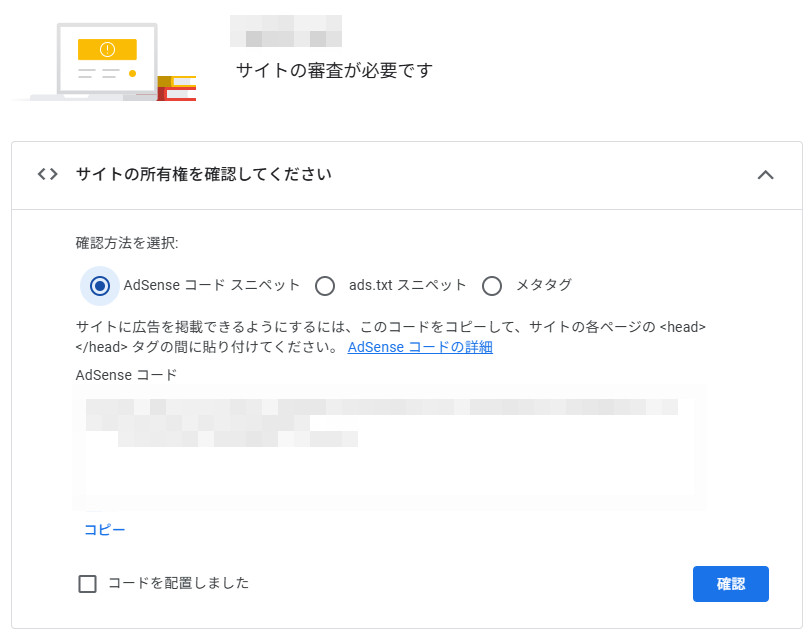Click the サイトの審査が必要です heading text

coord(334,71)
